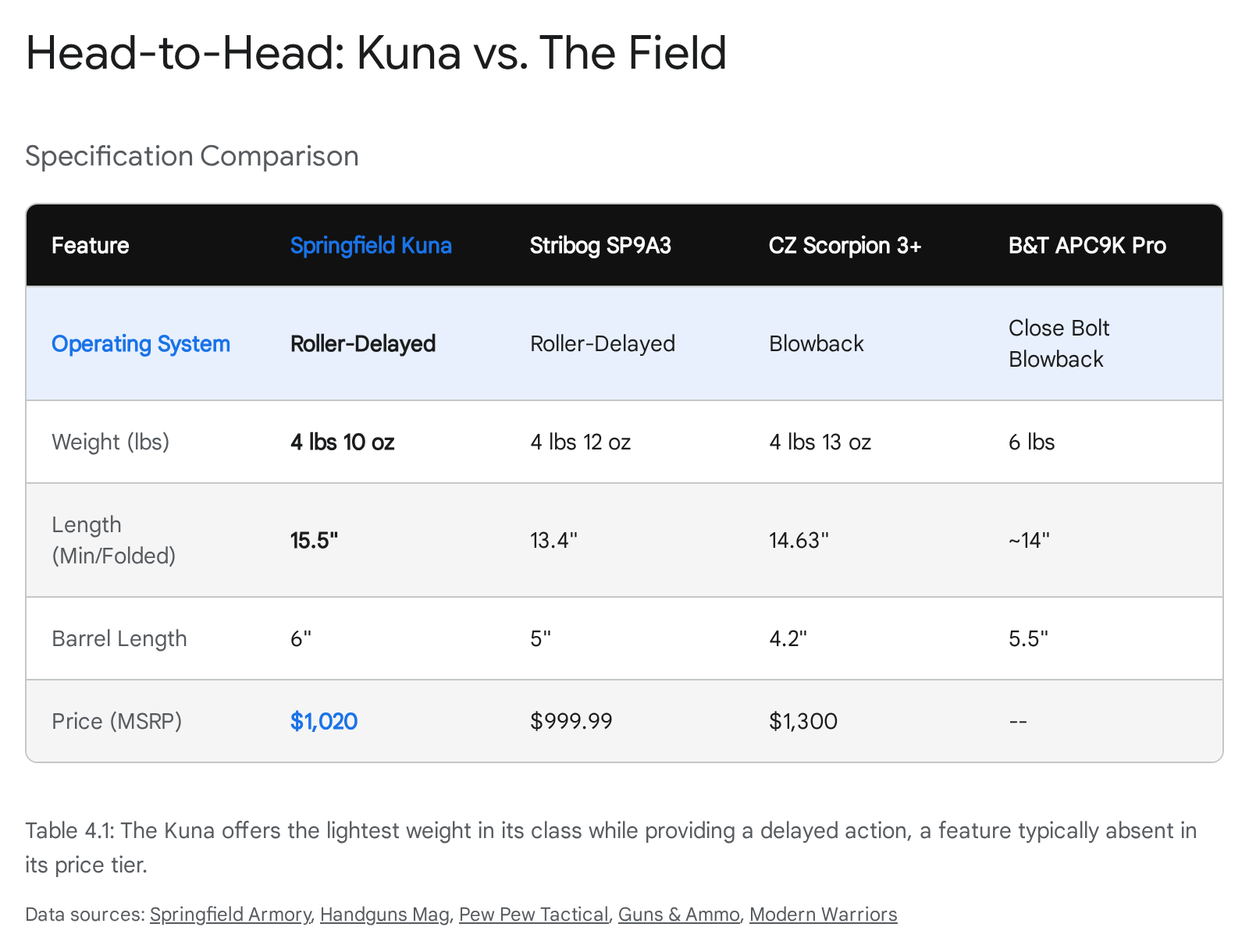Click the Price (MSRP) row label

(x=116, y=721)
